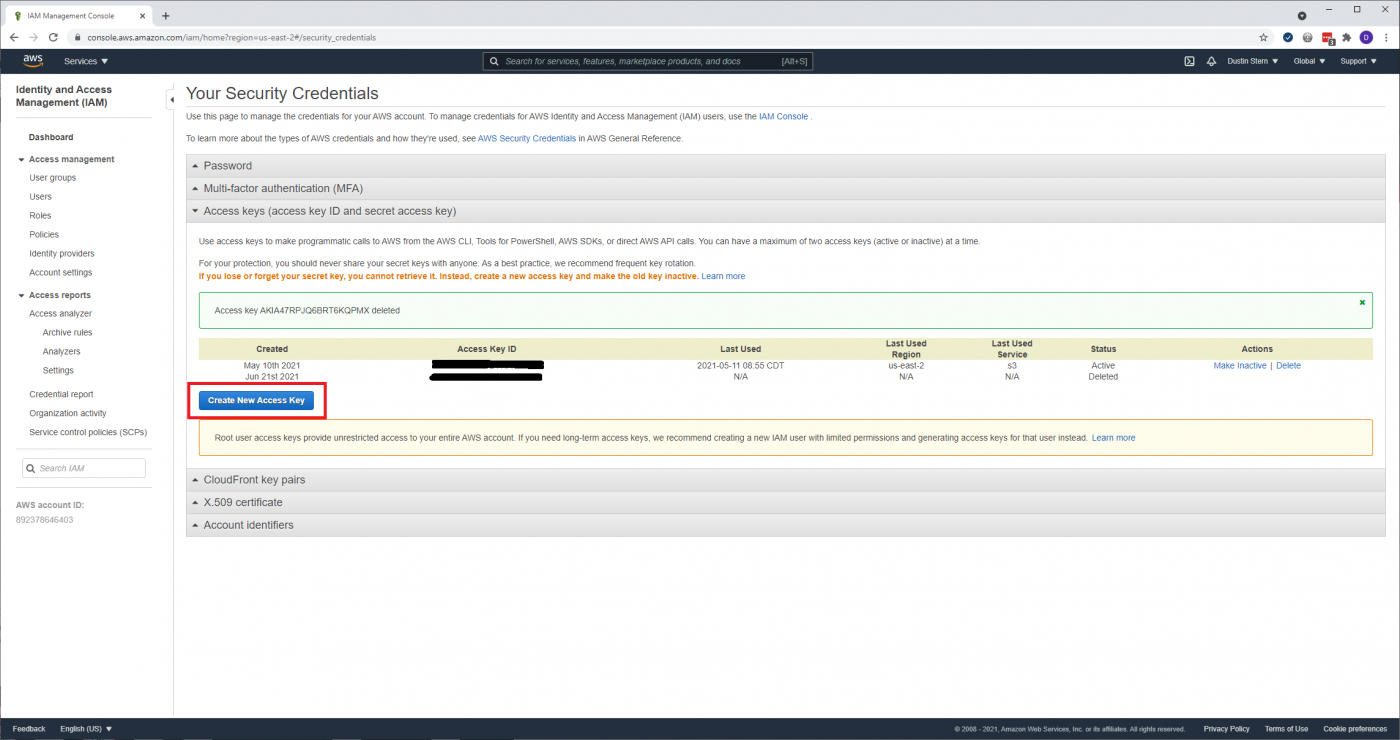Open the Dustin Stern account menu
Screen dimensions: 1400x740
[1253, 61]
